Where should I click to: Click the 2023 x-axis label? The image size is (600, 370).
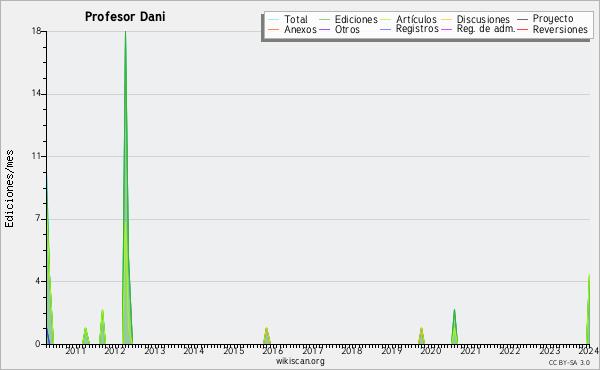tap(550, 350)
